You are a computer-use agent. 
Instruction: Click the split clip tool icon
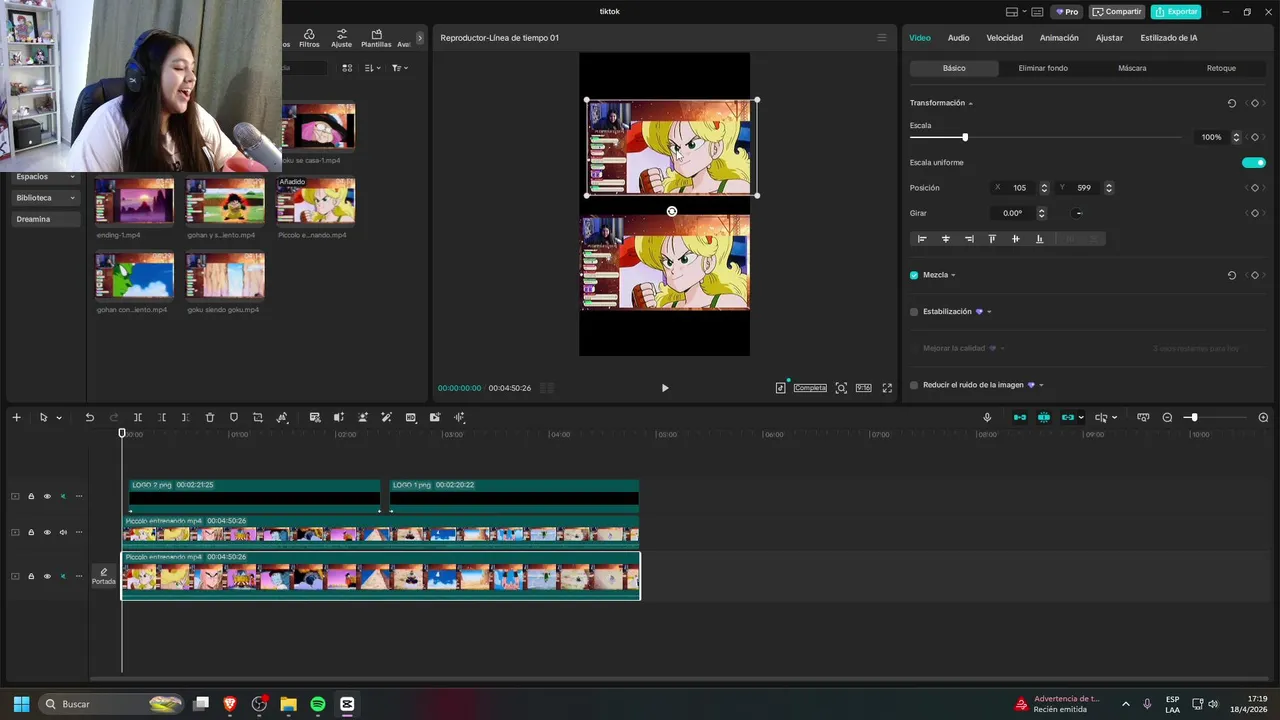pyautogui.click(x=138, y=417)
